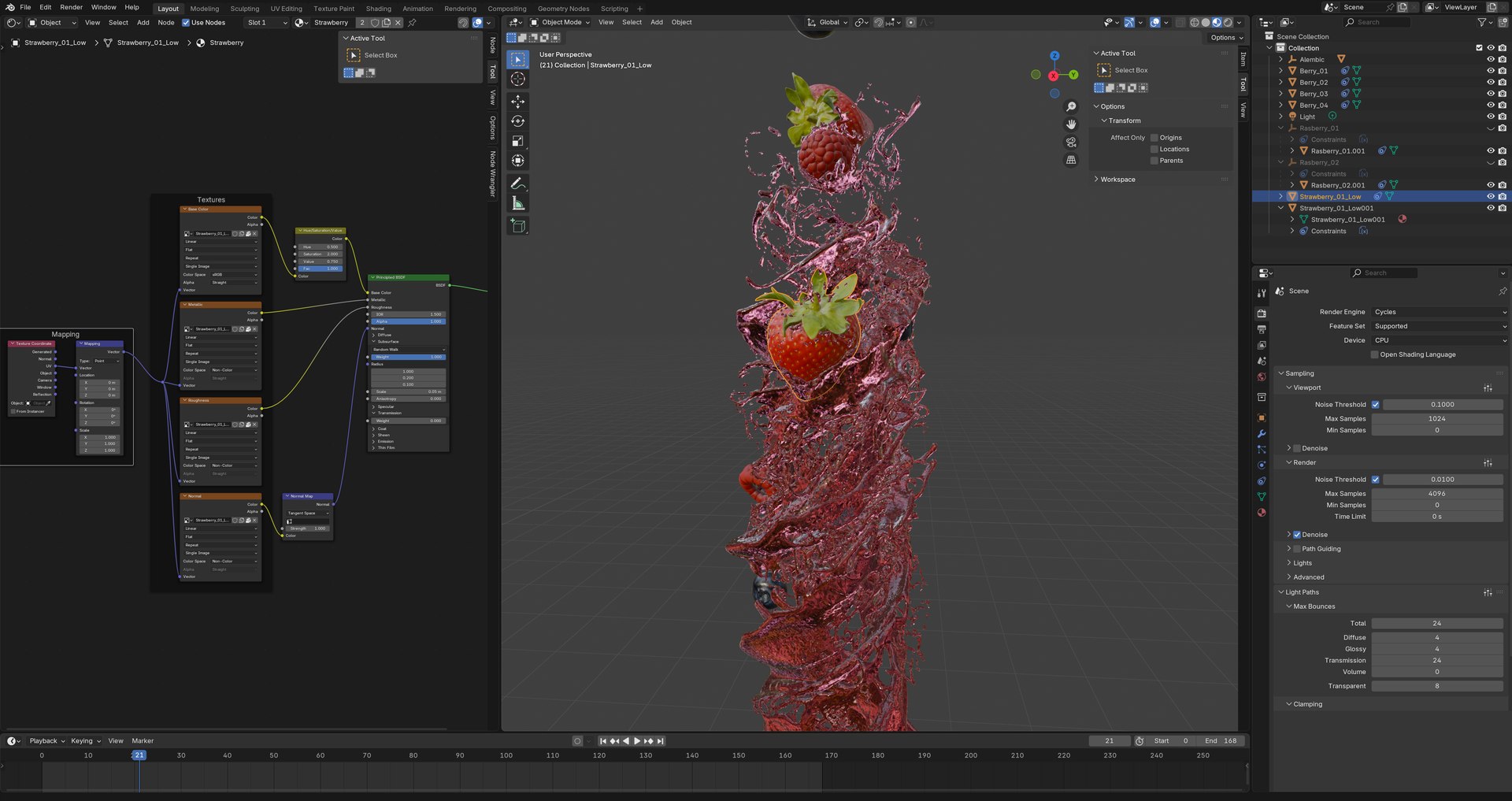Open the Render properties tab icon

(1262, 313)
